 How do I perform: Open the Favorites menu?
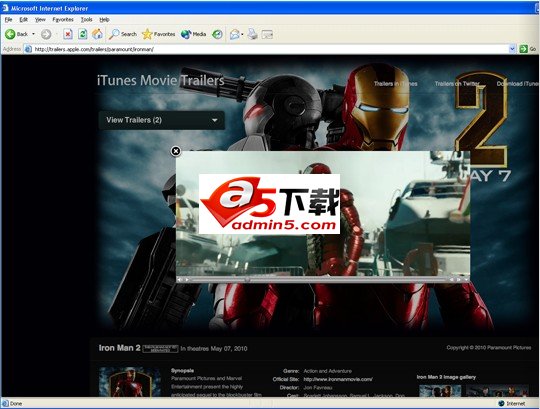tap(63, 20)
